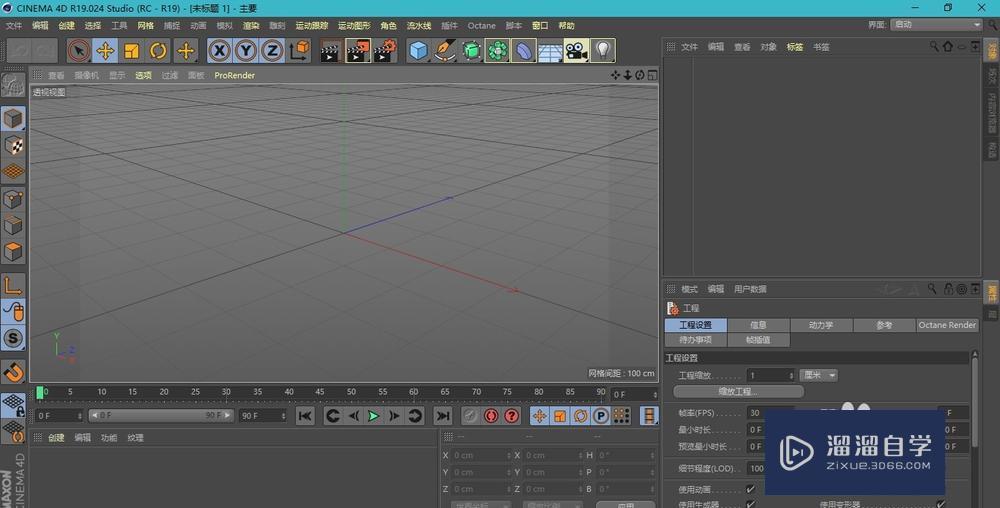Add a light object
The height and width of the screenshot is (508, 1000).
(603, 50)
